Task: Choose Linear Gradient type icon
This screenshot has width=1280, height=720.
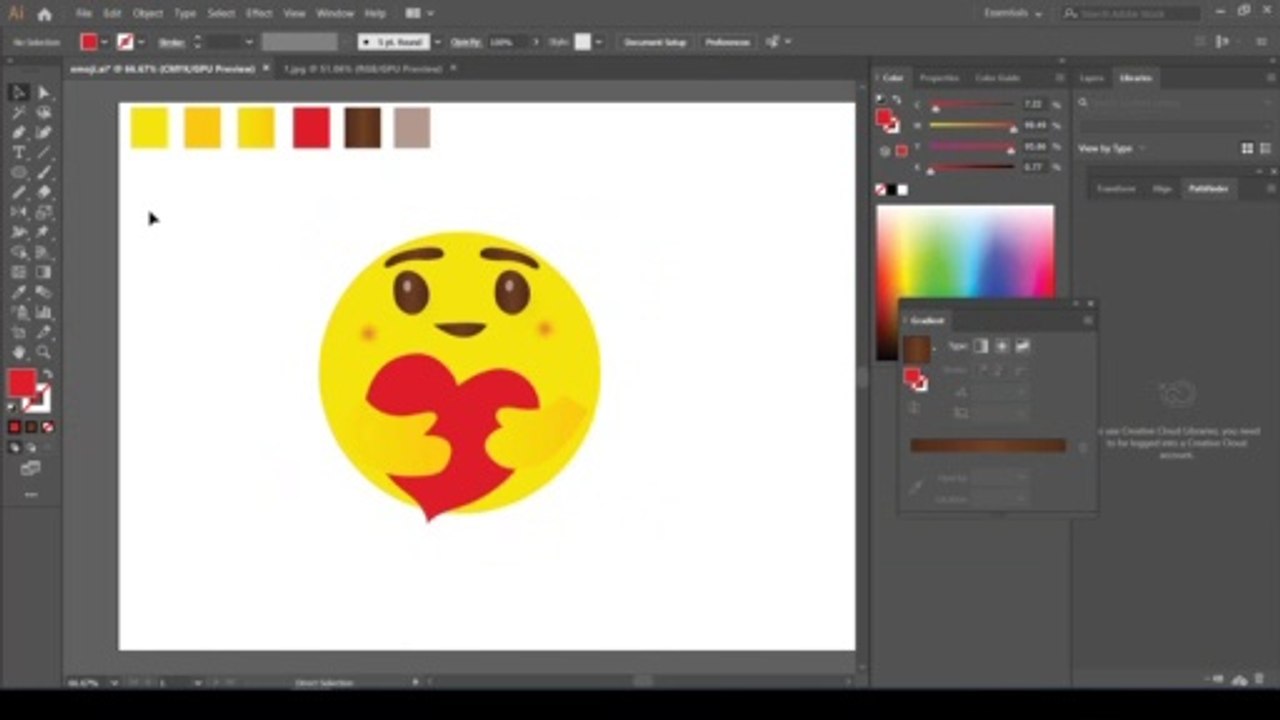Action: [x=981, y=346]
